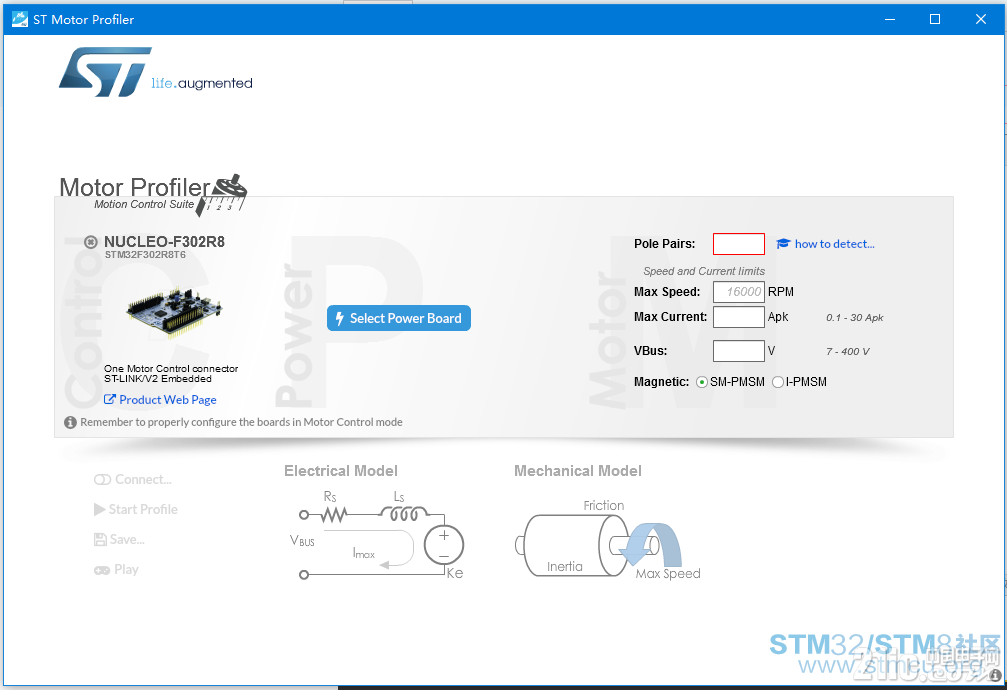1007x690 pixels.
Task: Click the 'Electrical Model' heading
Action: 341,471
